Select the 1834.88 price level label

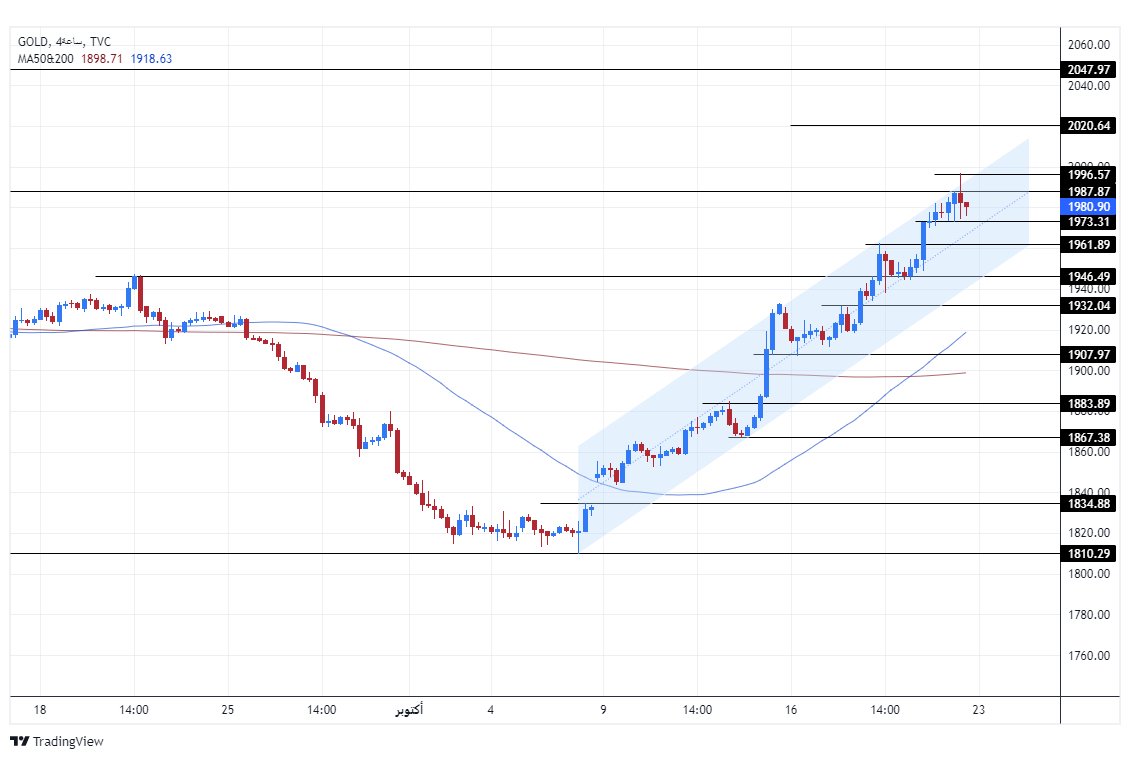tap(1088, 504)
